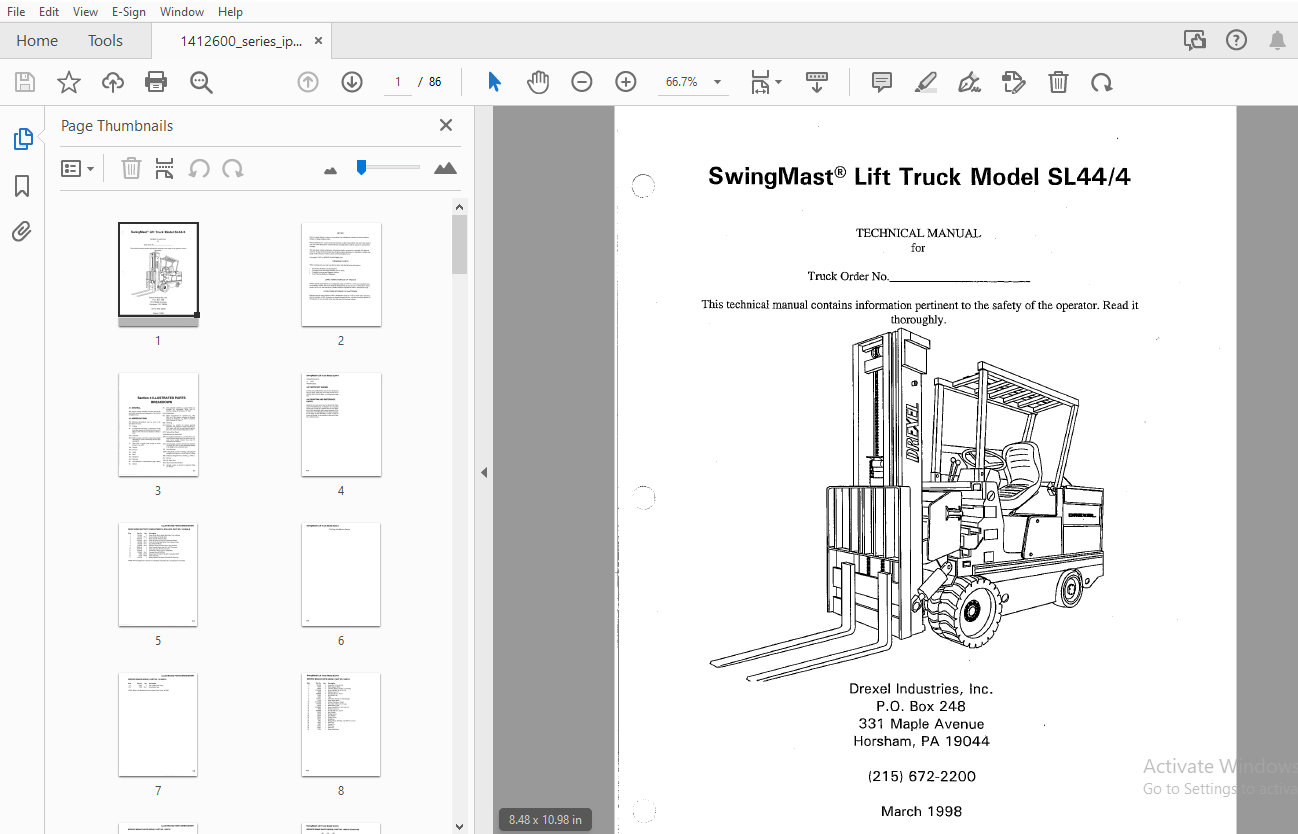
Task: Select page 8 thumbnail
Action: coord(341,724)
